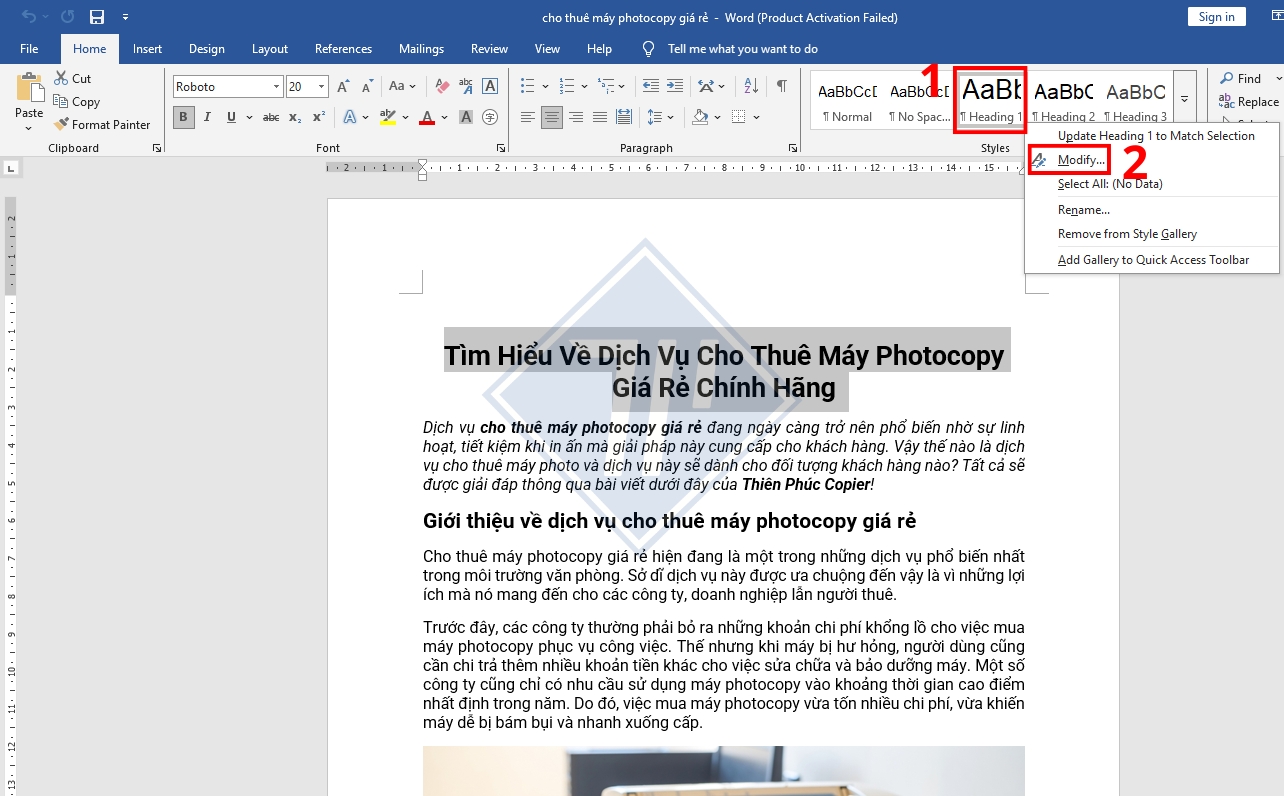Expand the Styles gallery More arrow
This screenshot has width=1284, height=796.
tap(1184, 99)
